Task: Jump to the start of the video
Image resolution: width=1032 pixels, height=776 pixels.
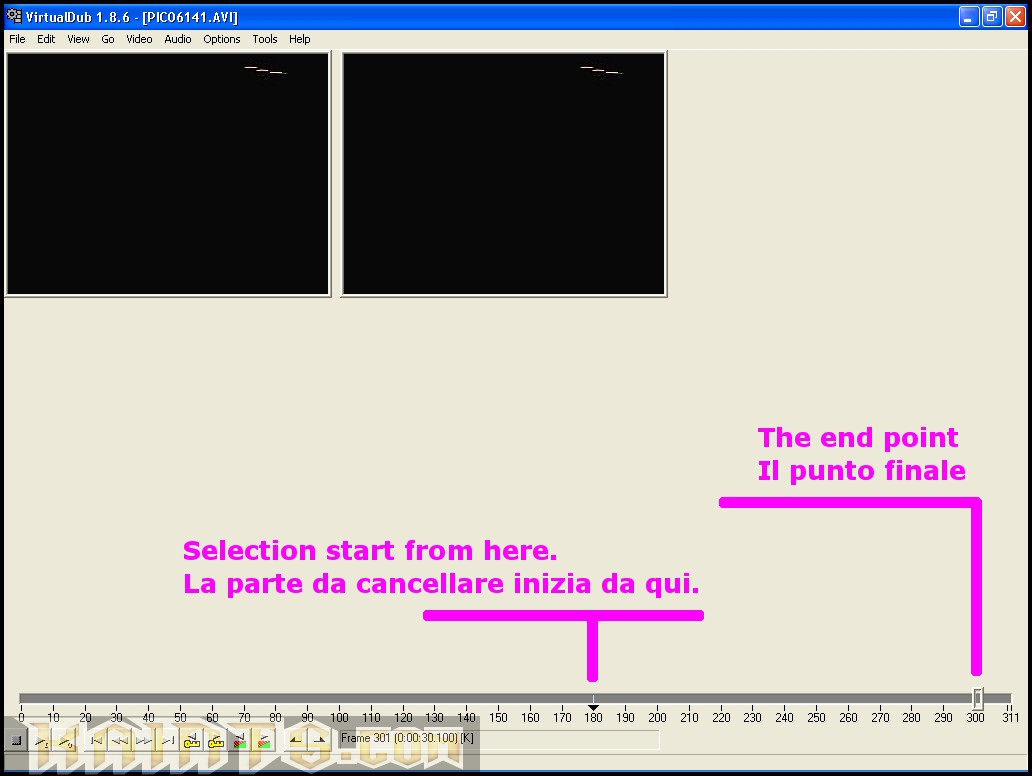Action: click(96, 740)
